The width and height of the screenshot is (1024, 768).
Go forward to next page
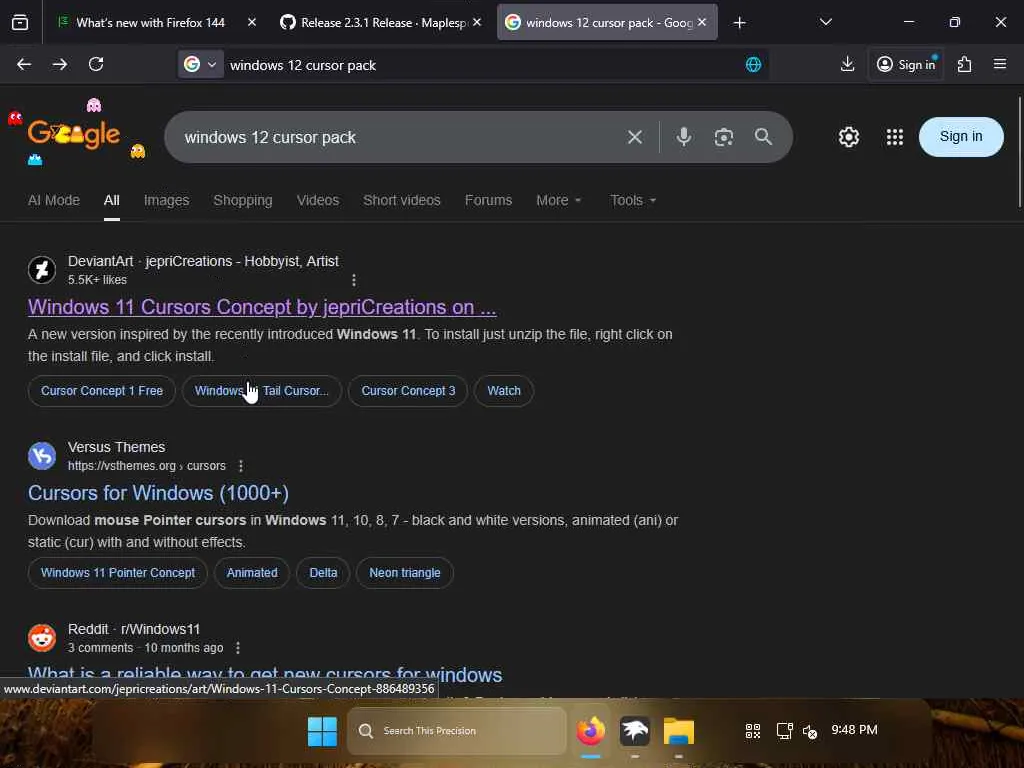point(60,64)
